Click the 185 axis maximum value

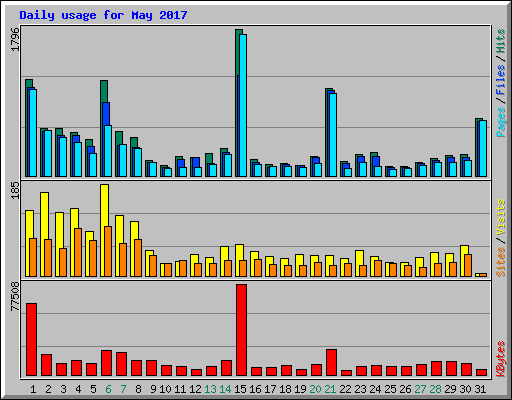coord(15,190)
